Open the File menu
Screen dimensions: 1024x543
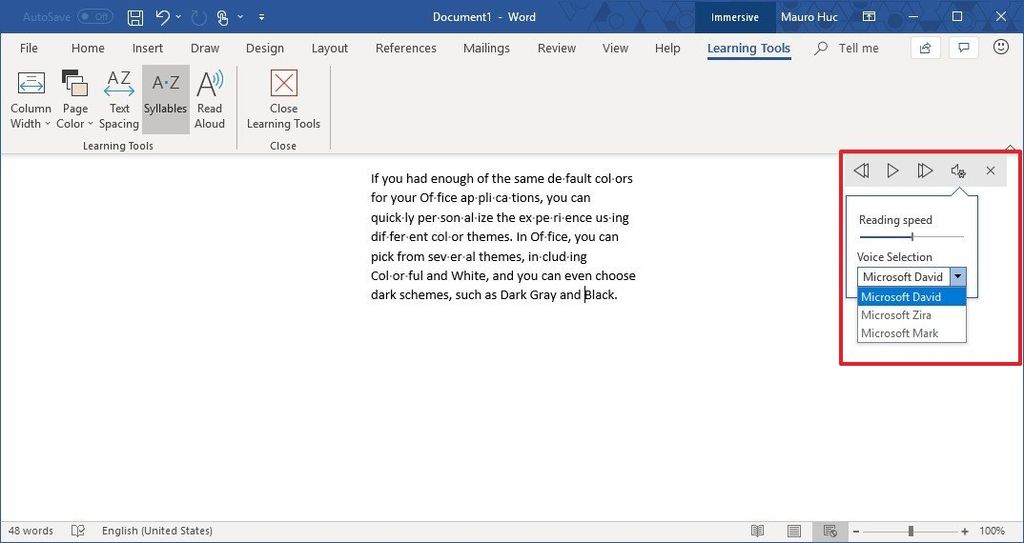[29, 48]
